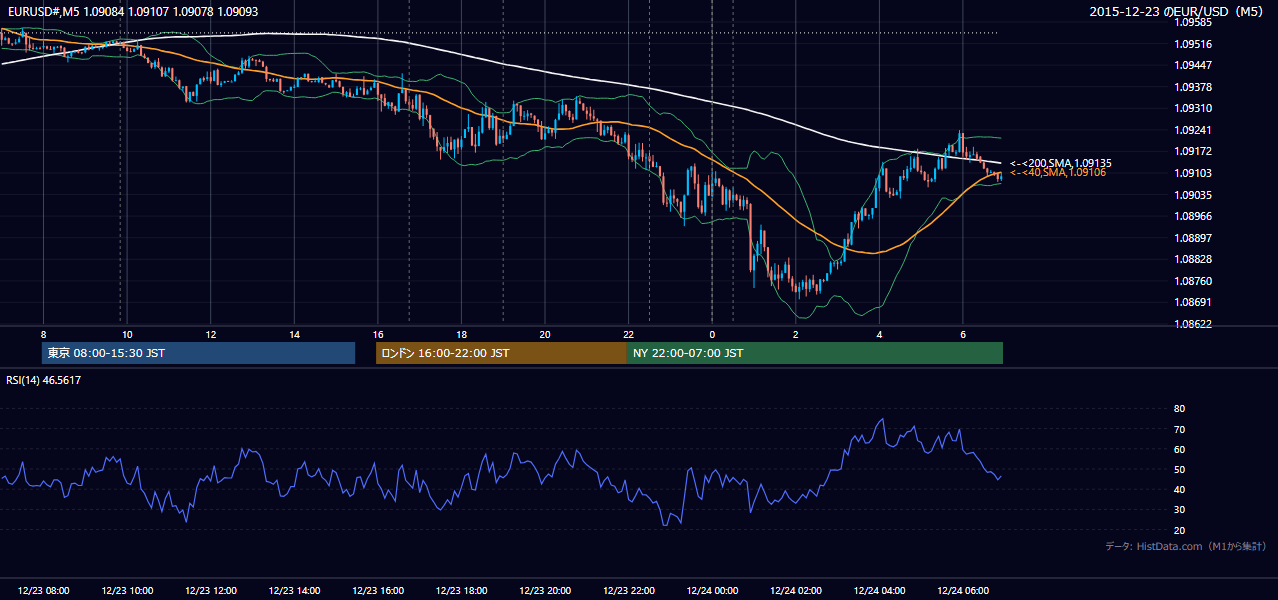Select the 12/24 06:00 bottom time label
The height and width of the screenshot is (600, 1278).
tap(962, 591)
